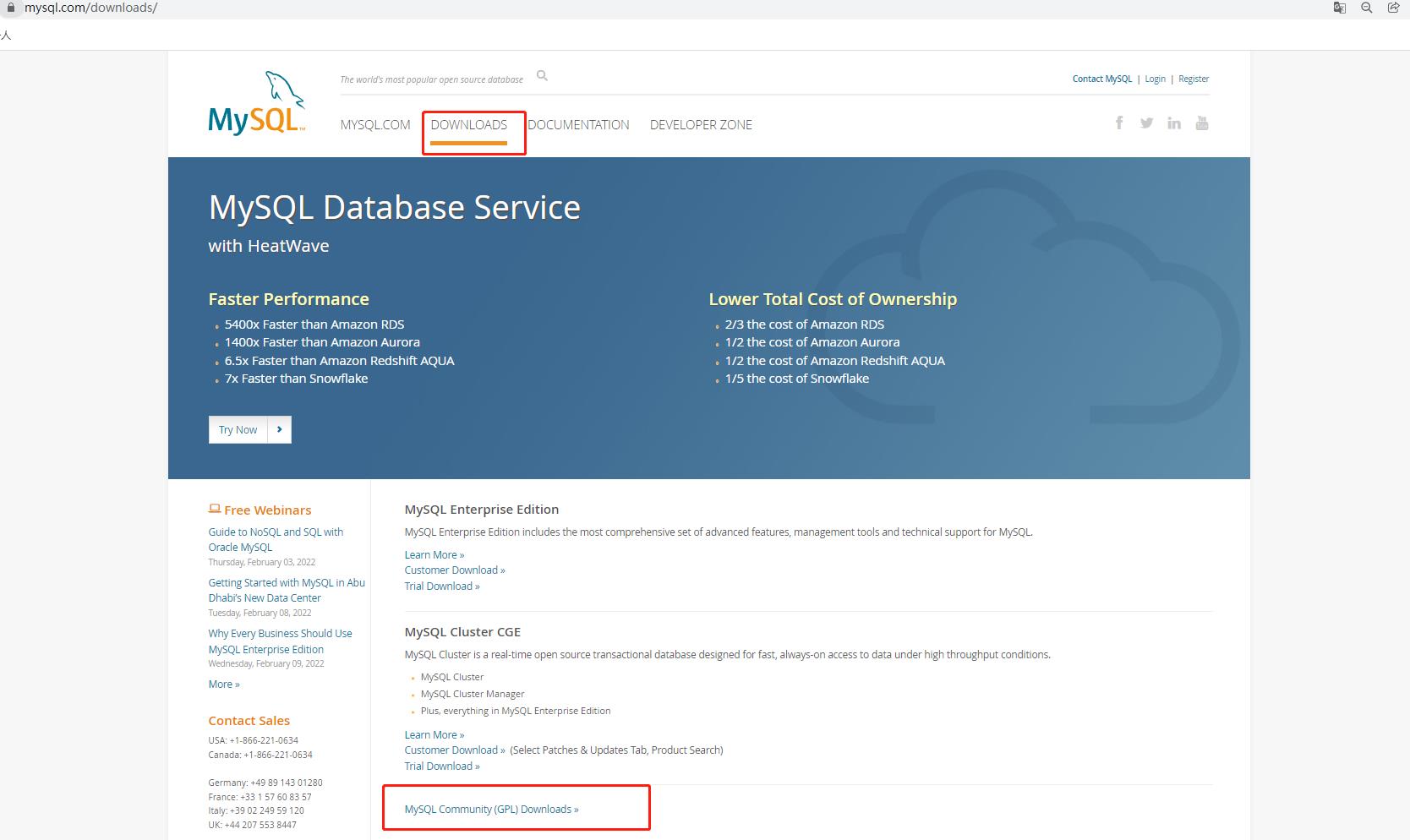Click Cluster CGE Learn More link

coord(434,735)
